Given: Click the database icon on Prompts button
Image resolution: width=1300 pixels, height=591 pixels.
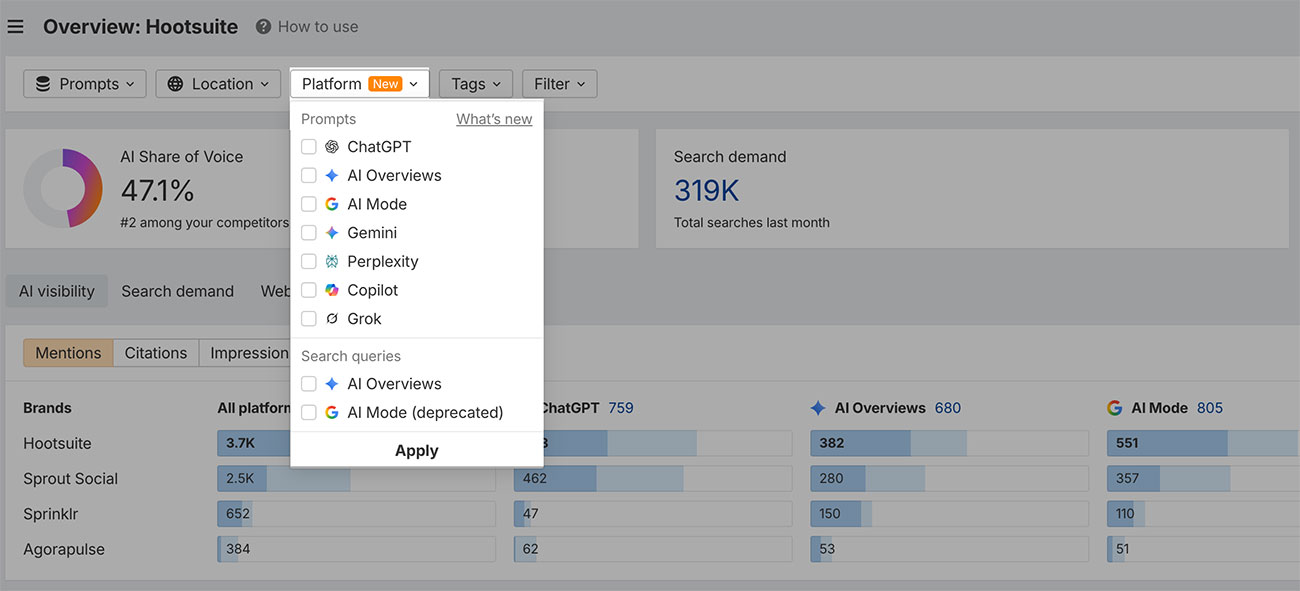Looking at the screenshot, I should (43, 84).
